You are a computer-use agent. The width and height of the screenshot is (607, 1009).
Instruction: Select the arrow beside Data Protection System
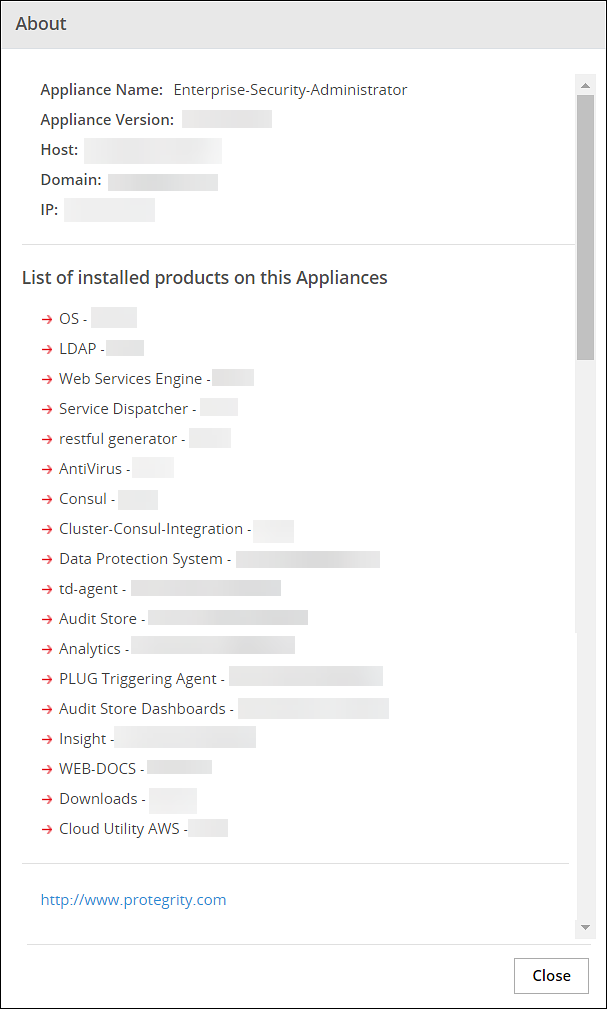tap(46, 559)
